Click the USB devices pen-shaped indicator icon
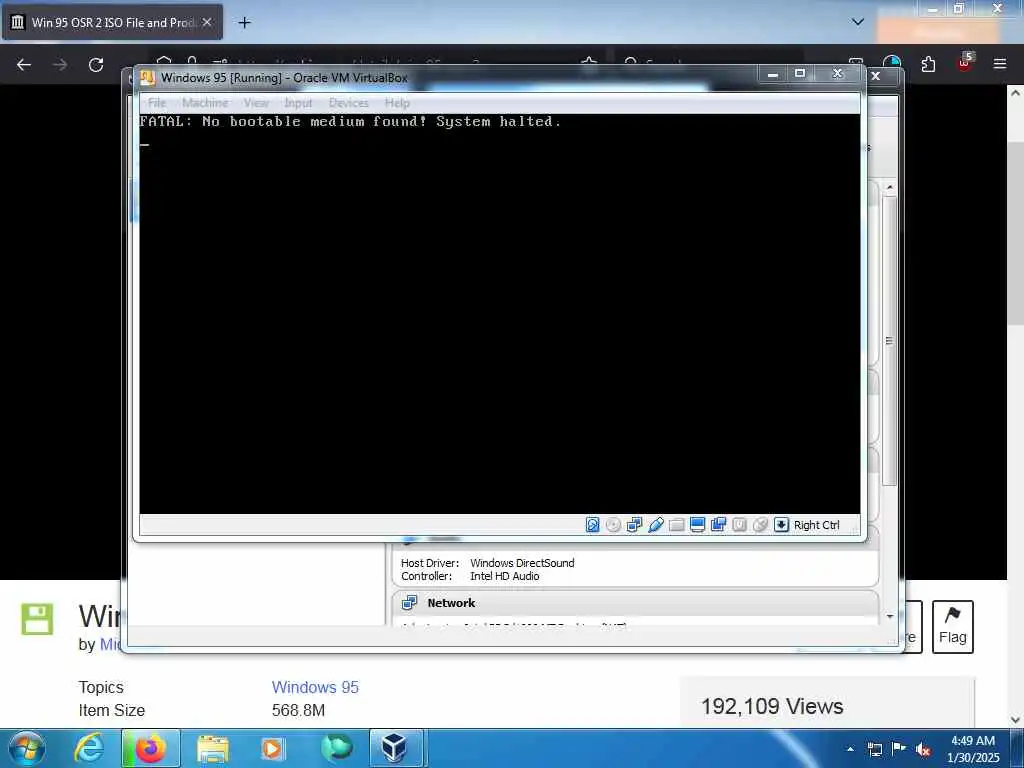This screenshot has width=1024, height=768. pos(656,524)
